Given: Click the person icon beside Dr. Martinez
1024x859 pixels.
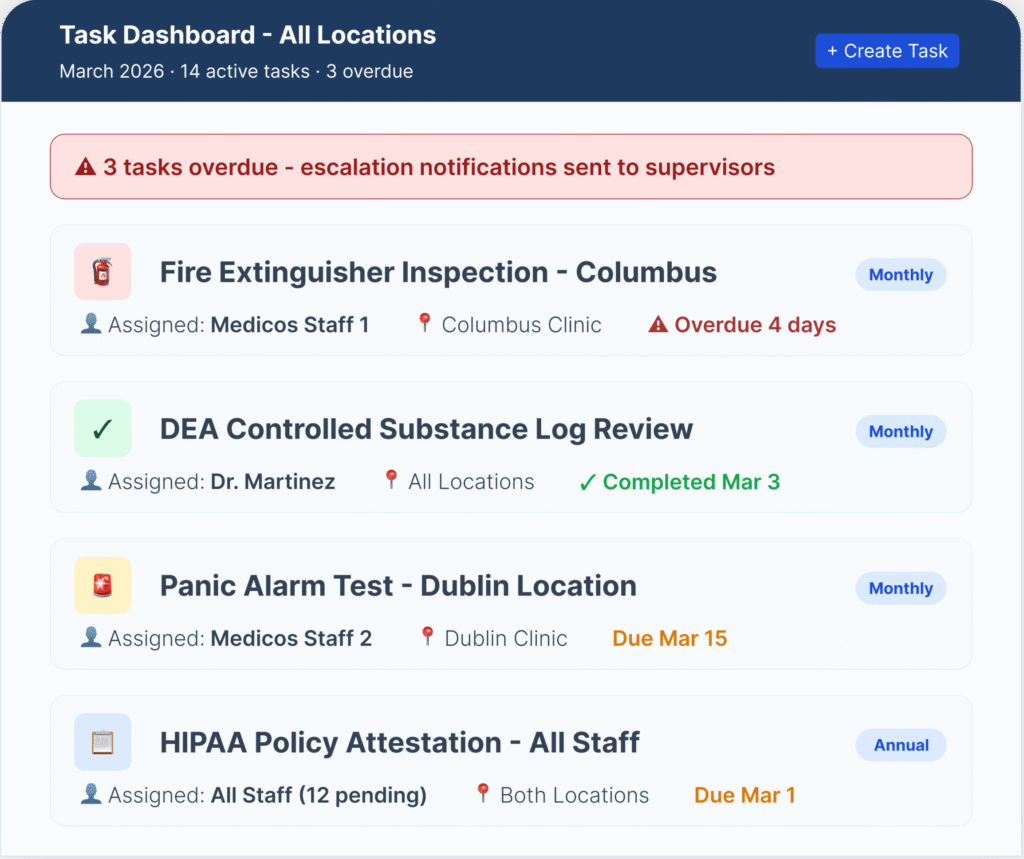Looking at the screenshot, I should pos(91,481).
